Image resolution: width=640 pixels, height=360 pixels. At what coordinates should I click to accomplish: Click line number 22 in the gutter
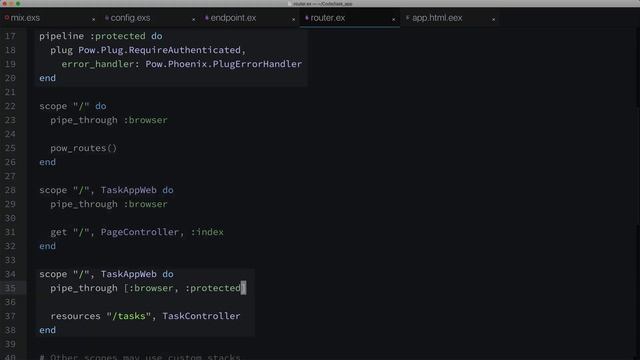[10, 106]
